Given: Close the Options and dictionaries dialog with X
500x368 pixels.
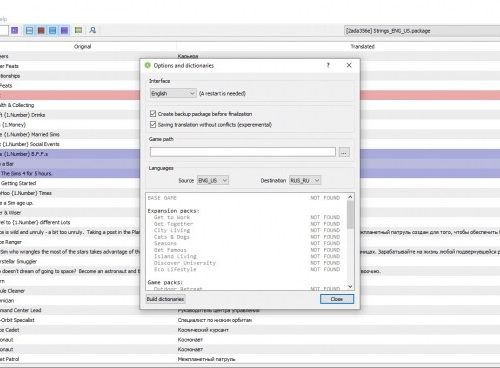Looking at the screenshot, I should pos(349,65).
